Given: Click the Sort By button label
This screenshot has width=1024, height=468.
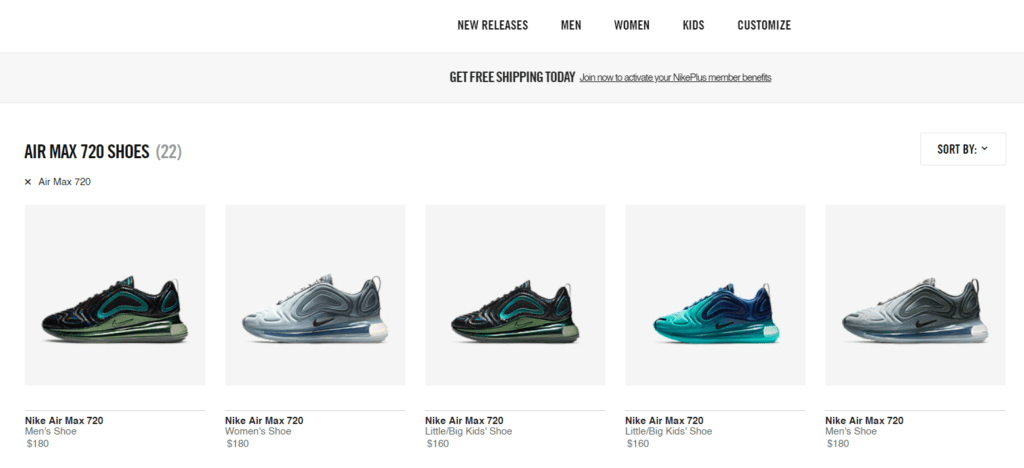Looking at the screenshot, I should tap(957, 149).
